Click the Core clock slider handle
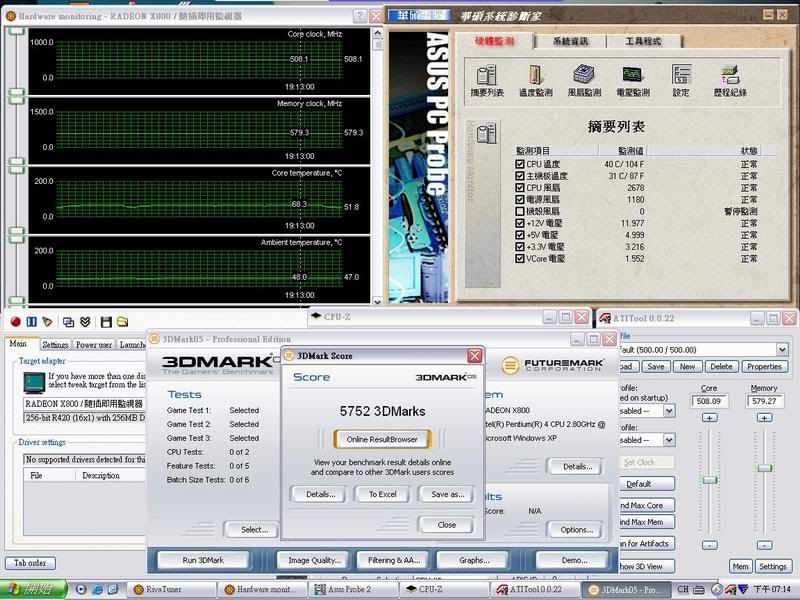 tap(709, 480)
